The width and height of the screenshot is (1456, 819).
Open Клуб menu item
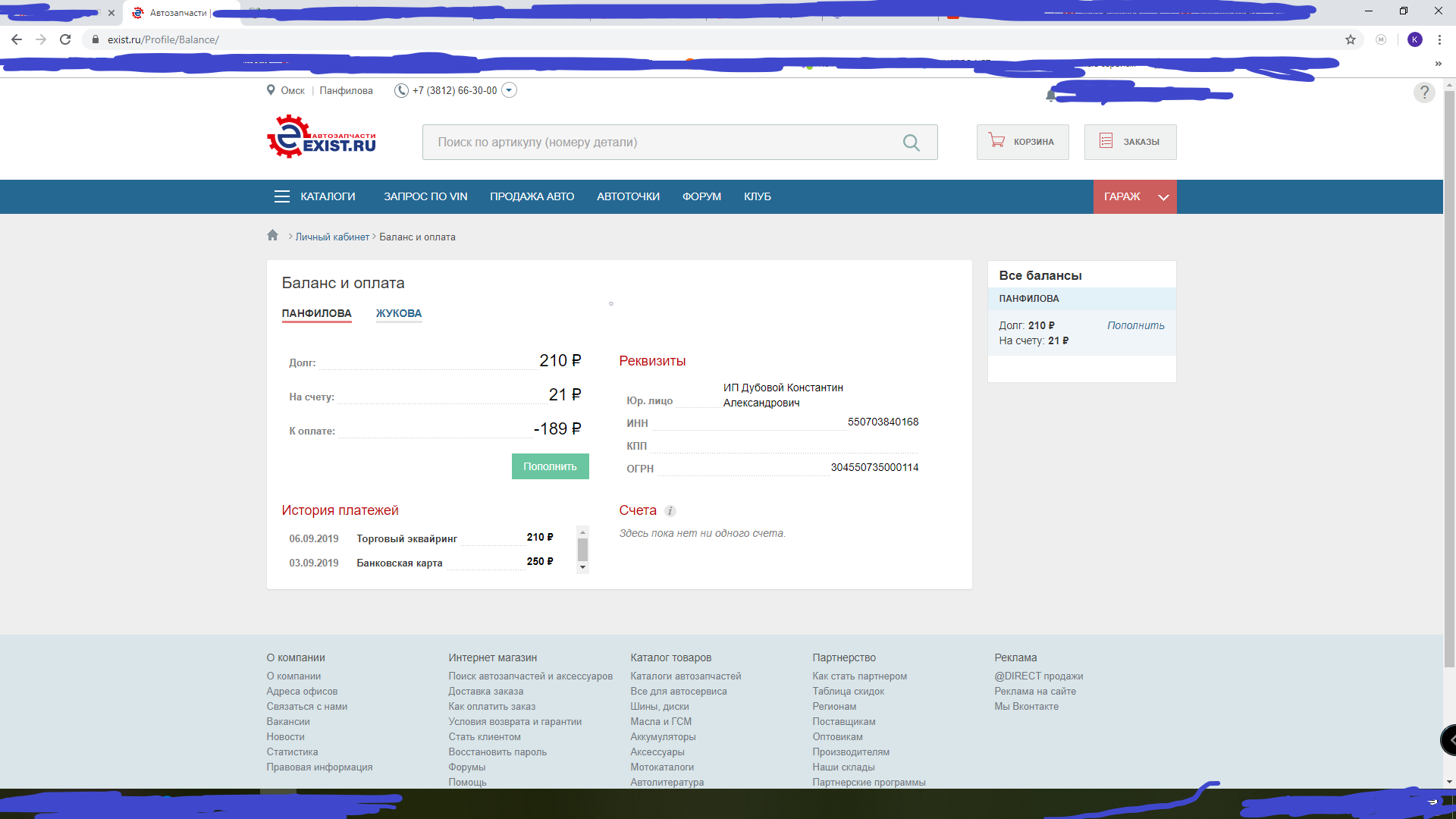coord(757,196)
